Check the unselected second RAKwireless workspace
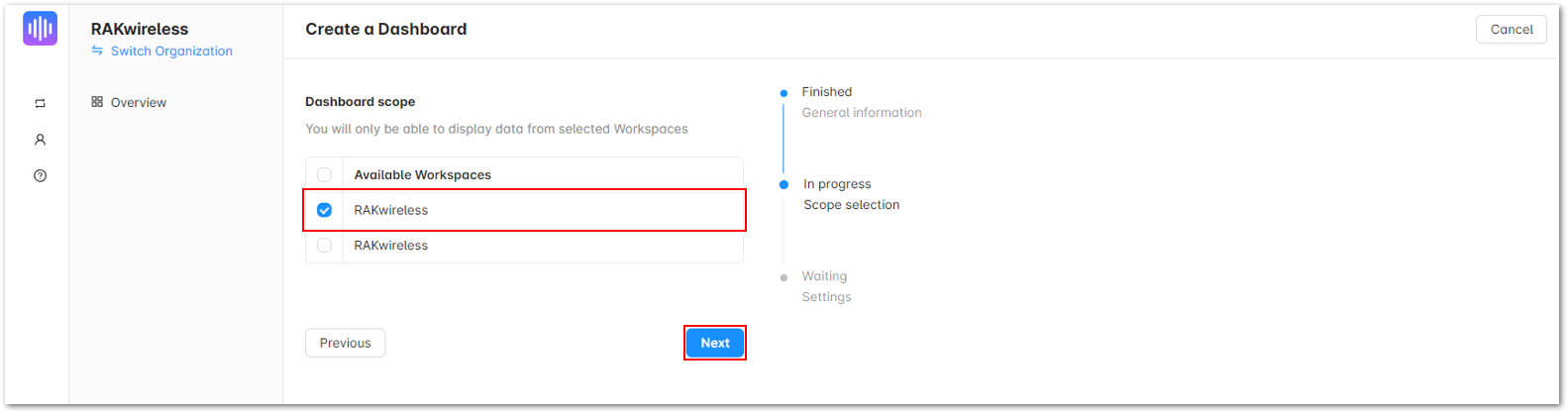 tap(324, 246)
